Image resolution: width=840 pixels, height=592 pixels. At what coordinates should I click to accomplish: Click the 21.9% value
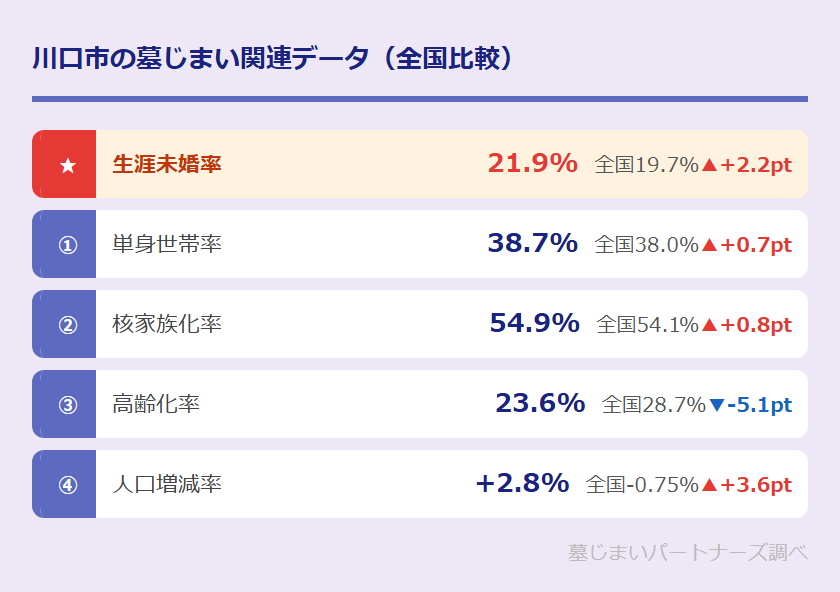pos(532,163)
